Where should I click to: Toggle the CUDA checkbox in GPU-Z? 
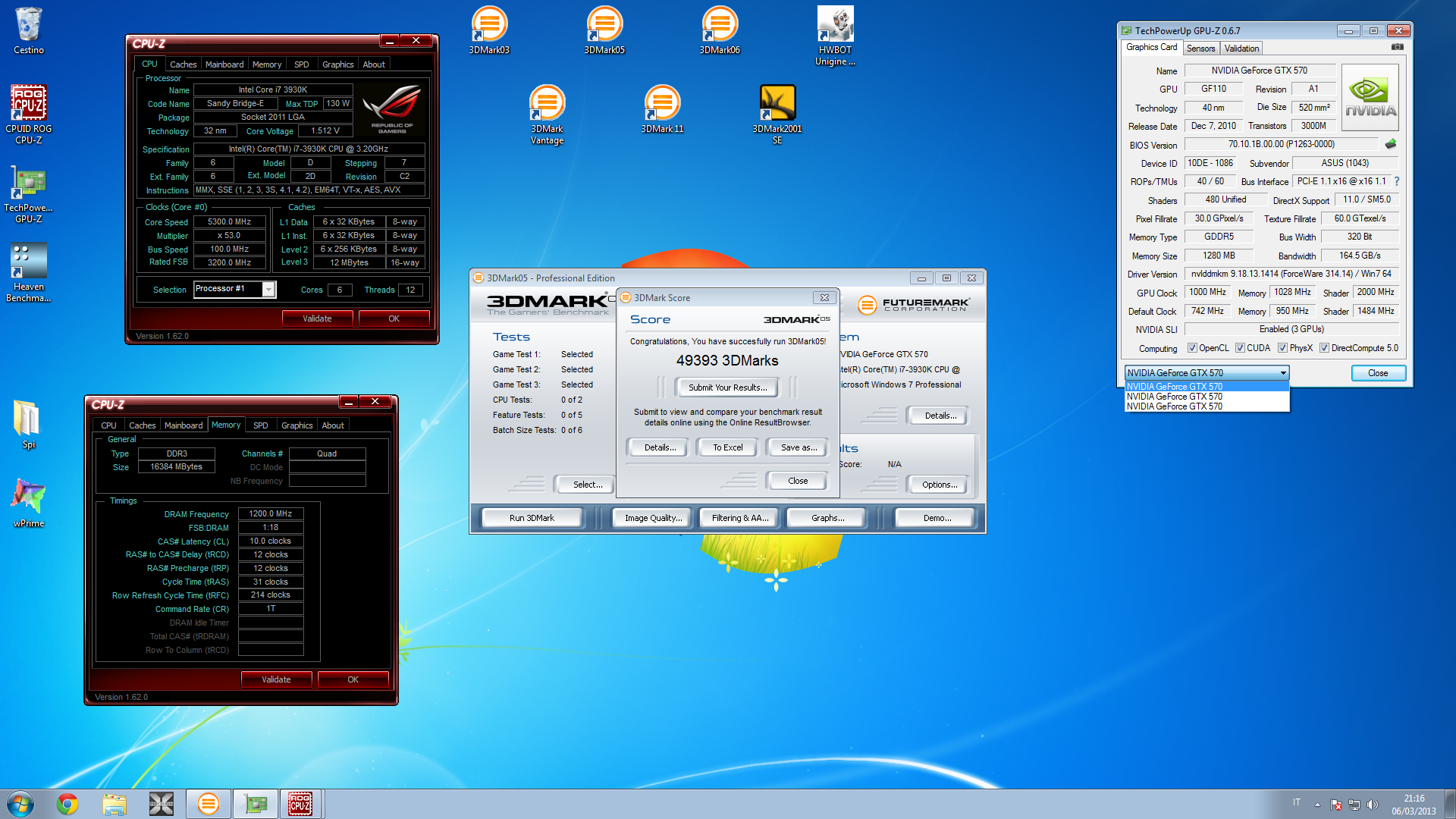[x=1240, y=348]
